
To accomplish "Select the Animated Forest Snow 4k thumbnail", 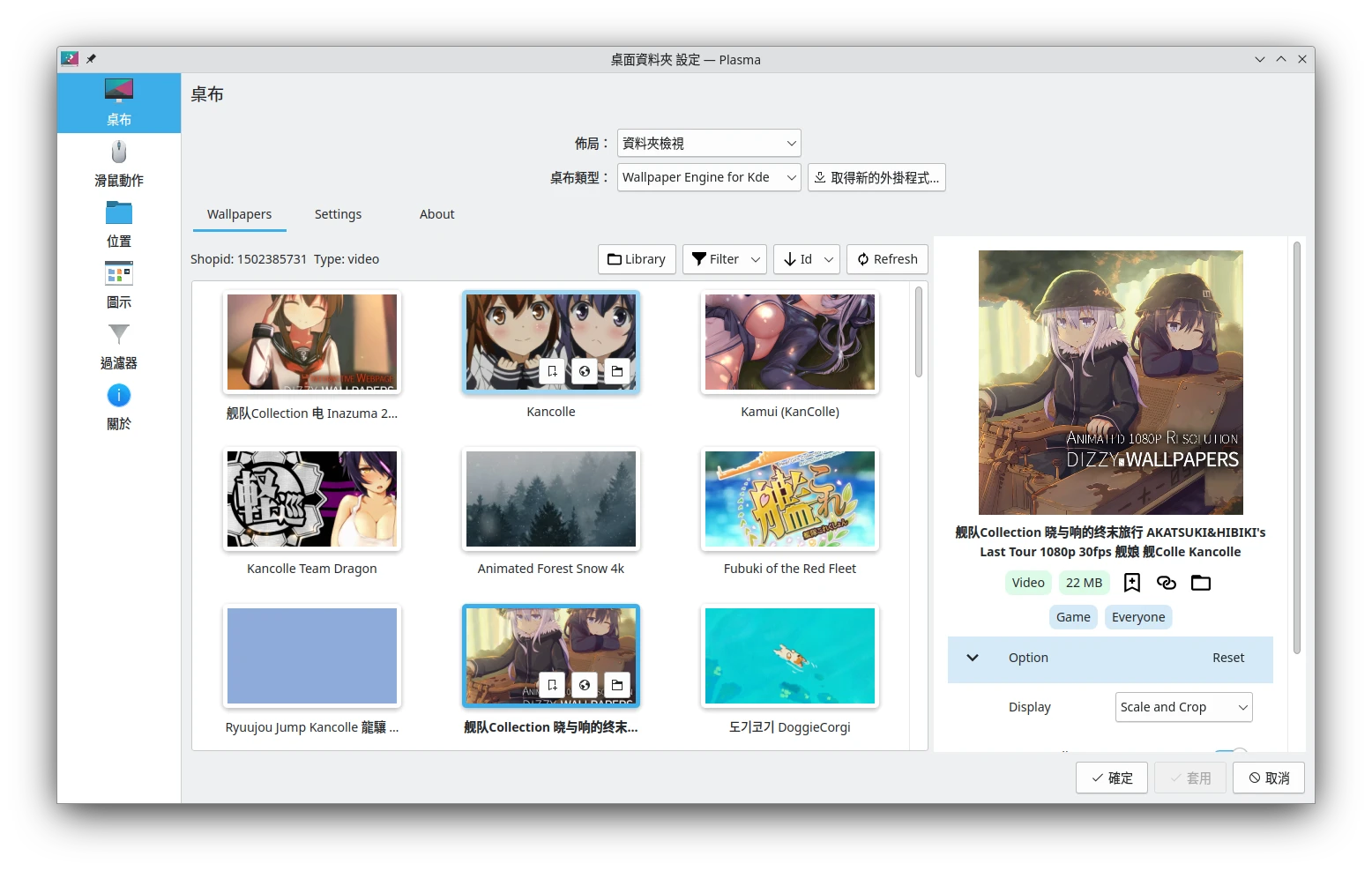I will coord(551,499).
